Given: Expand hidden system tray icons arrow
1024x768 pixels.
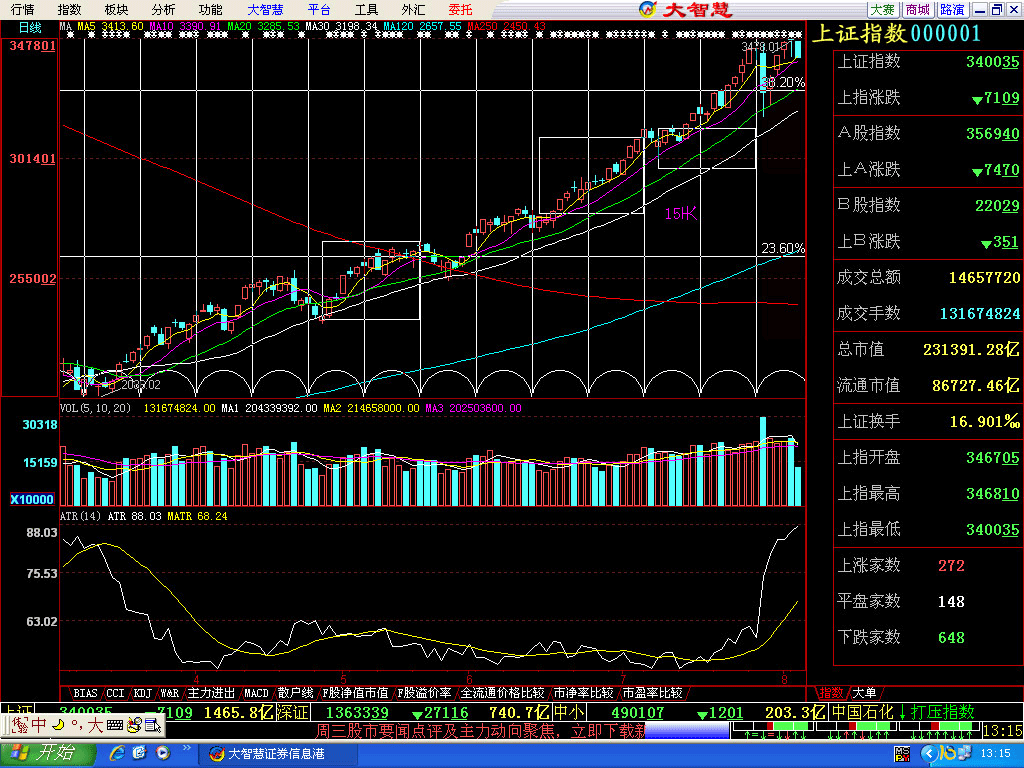Looking at the screenshot, I should [x=929, y=754].
